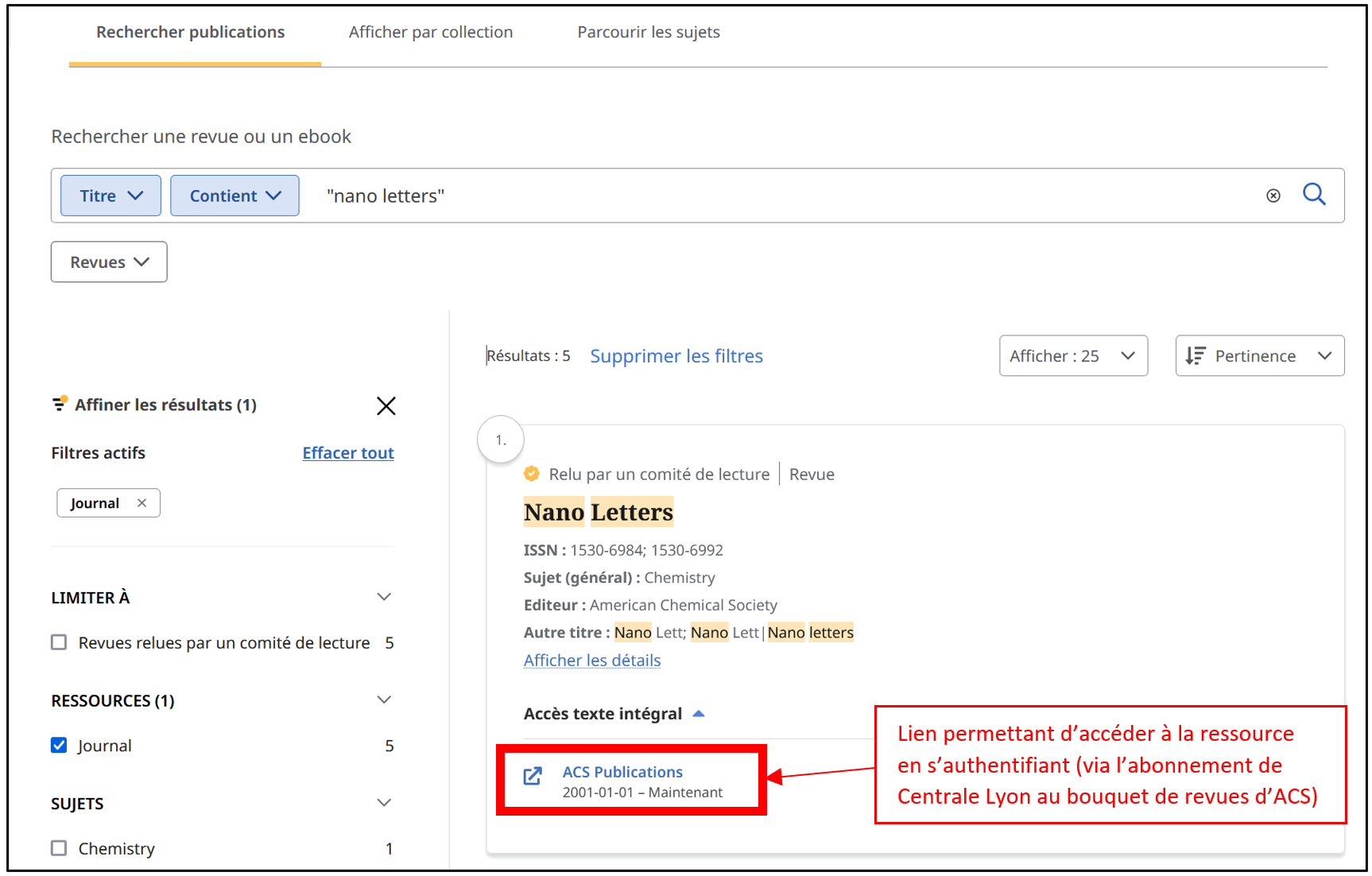Click the result number 1 badge

click(501, 440)
